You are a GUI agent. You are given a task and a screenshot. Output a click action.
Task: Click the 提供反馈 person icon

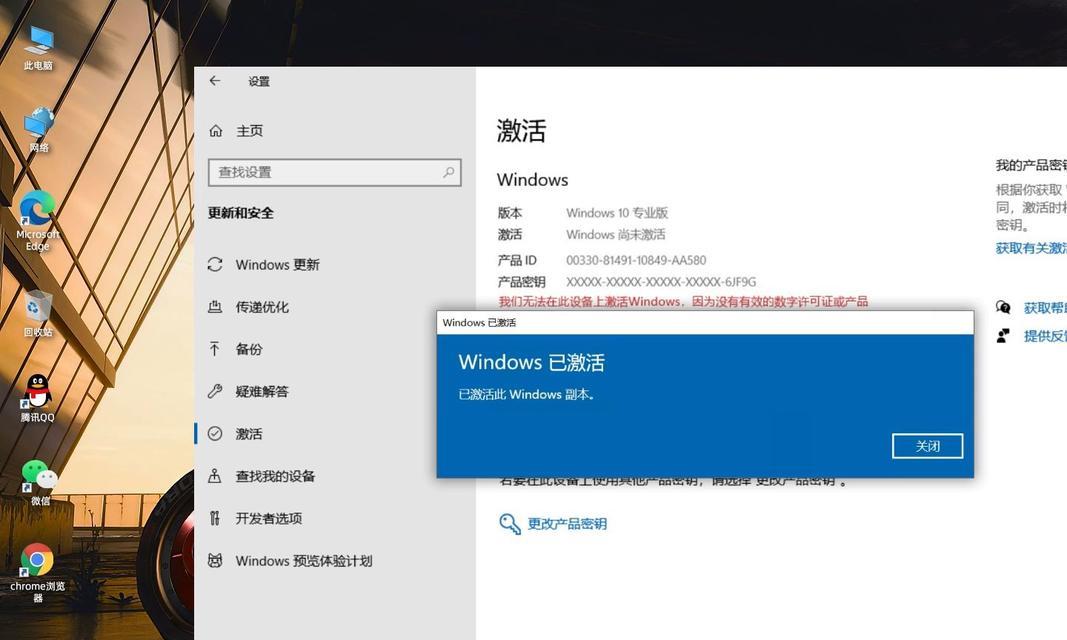point(1003,335)
